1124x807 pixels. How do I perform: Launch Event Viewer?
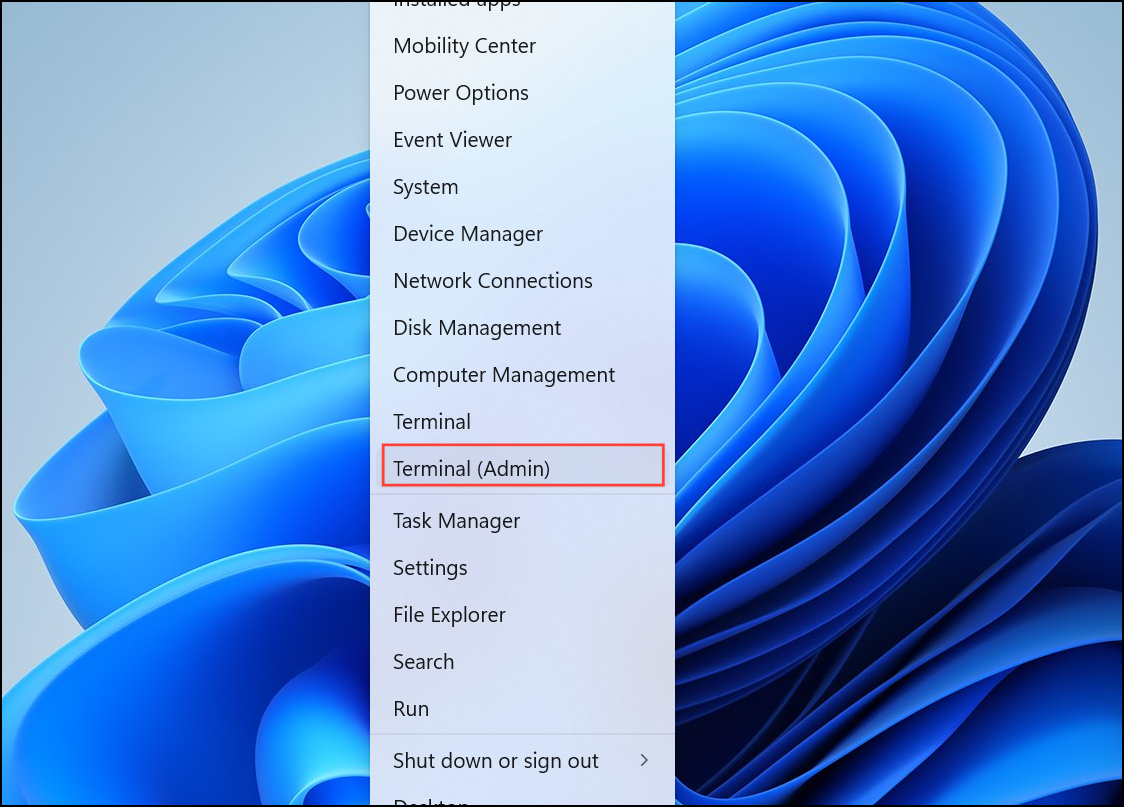click(452, 140)
